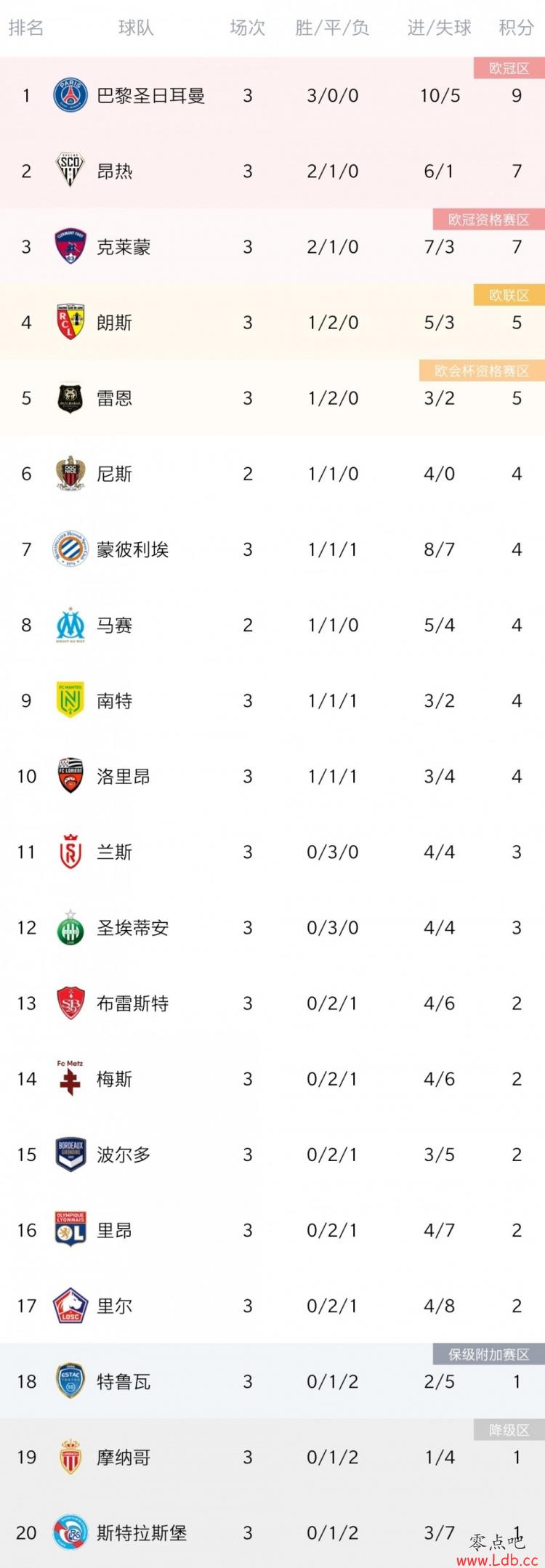
Task: Select the 里尔 team row name
Action: coord(115,1306)
